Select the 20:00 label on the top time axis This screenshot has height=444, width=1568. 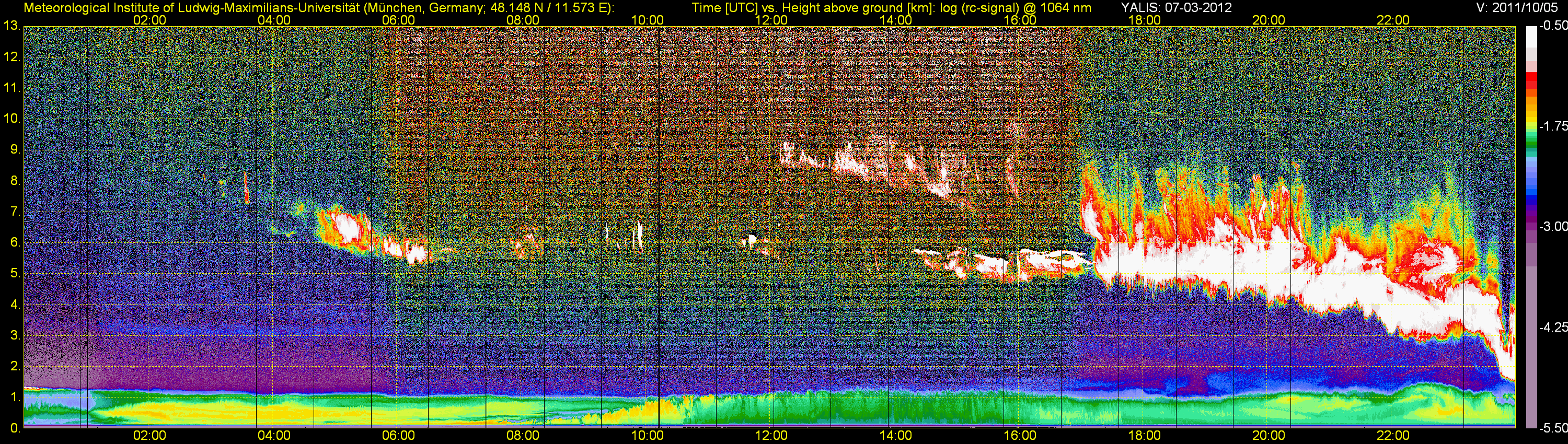(1269, 20)
